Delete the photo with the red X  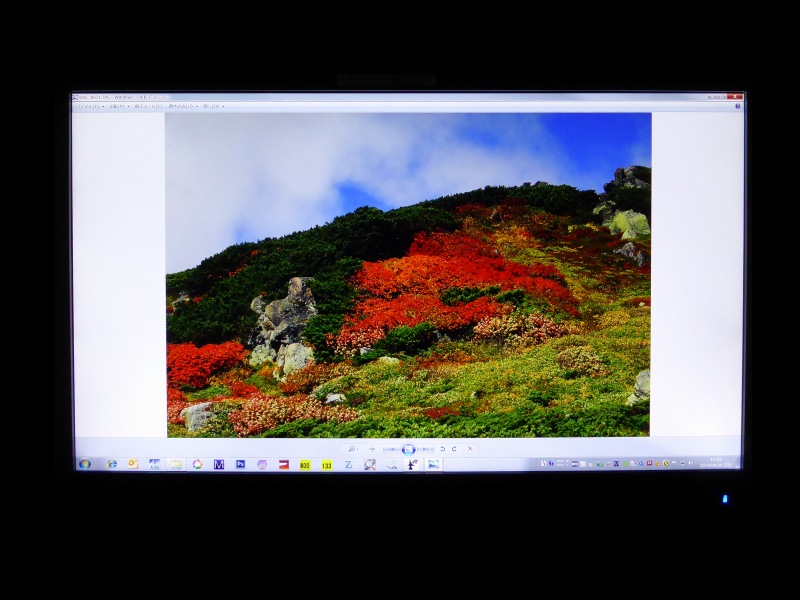[x=470, y=449]
